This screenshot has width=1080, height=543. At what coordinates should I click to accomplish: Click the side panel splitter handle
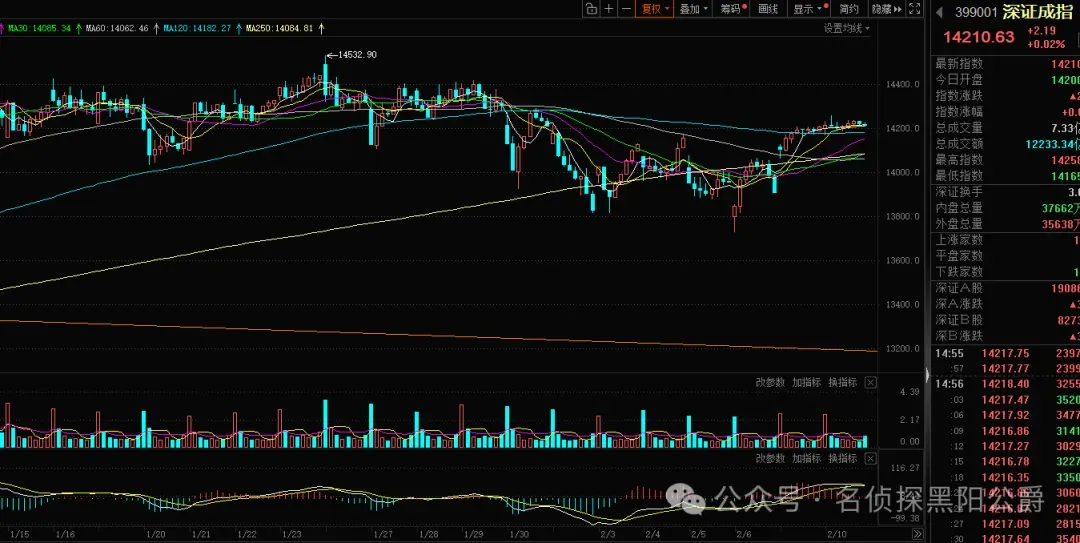(x=927, y=376)
